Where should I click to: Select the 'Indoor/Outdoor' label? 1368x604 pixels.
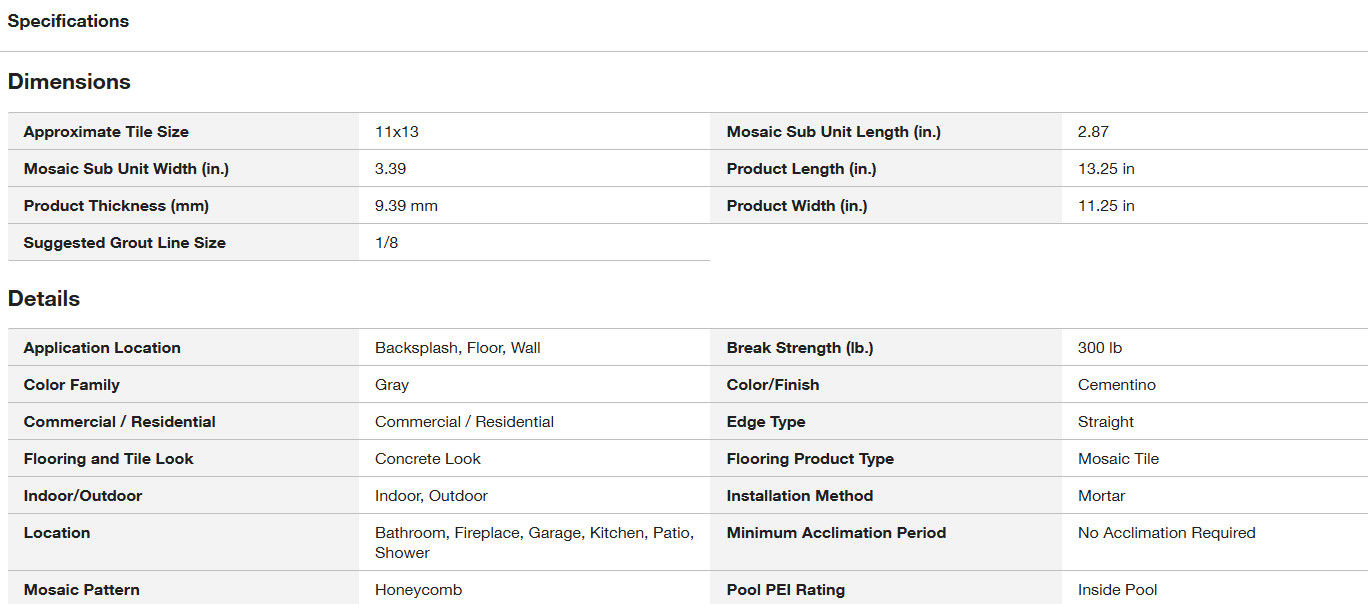click(x=83, y=496)
